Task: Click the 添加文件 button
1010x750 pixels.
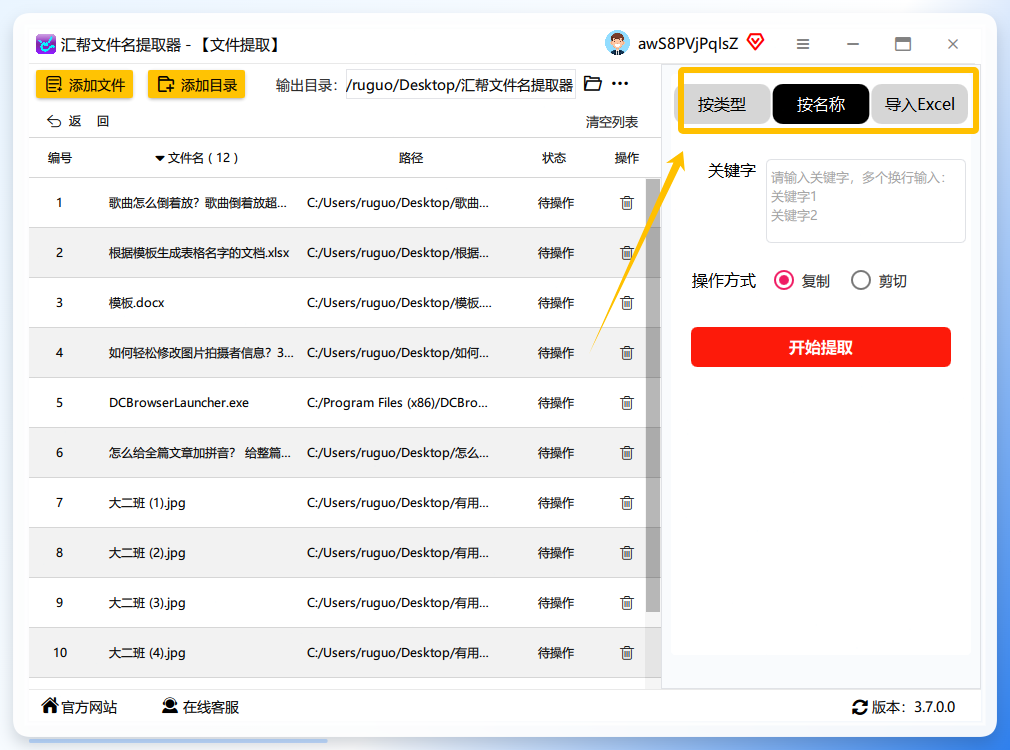Action: (84, 84)
